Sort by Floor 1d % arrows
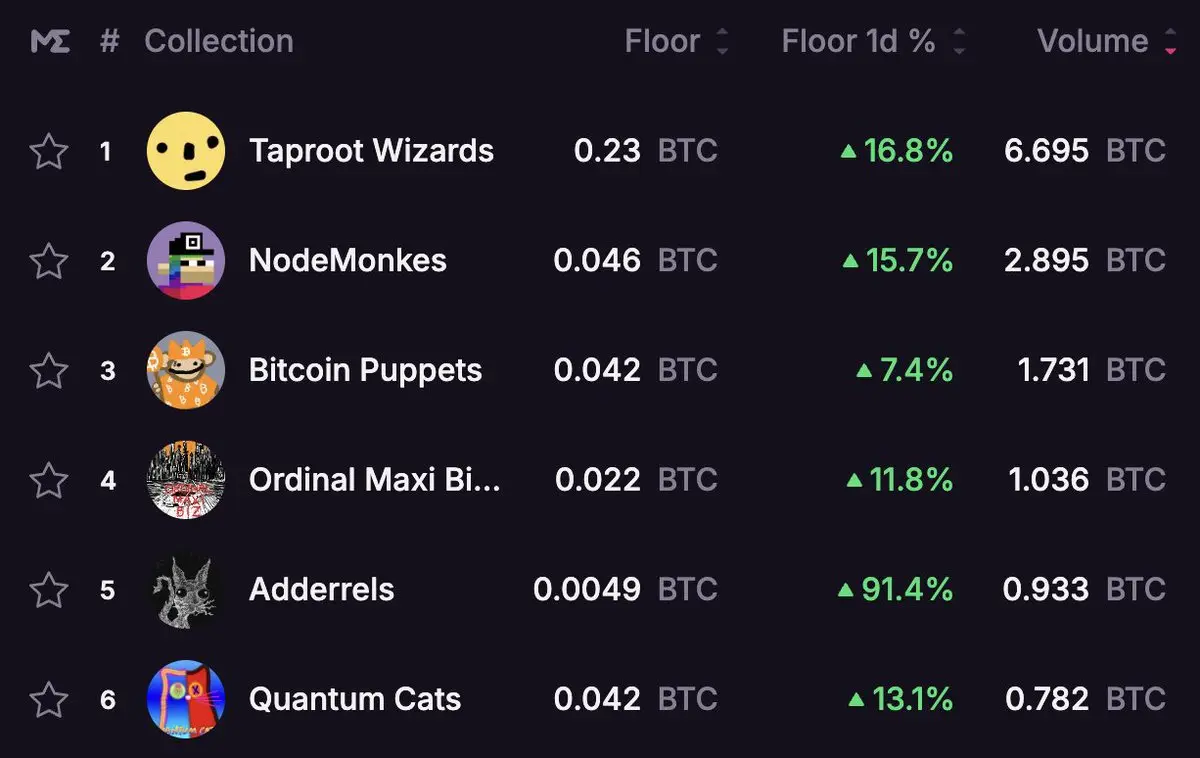Screen dimensions: 1200x758 [958, 42]
